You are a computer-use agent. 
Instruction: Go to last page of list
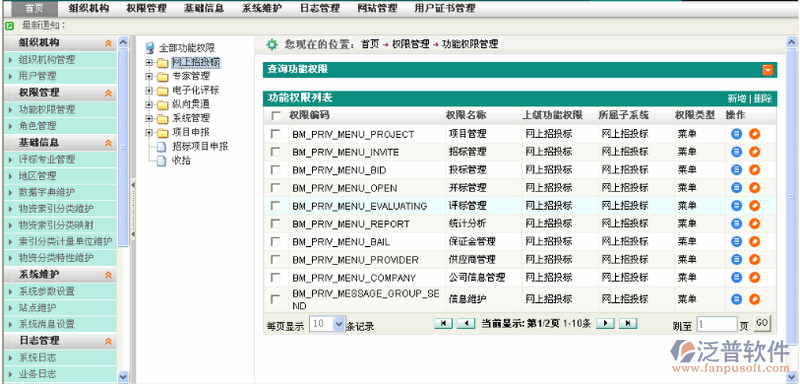click(628, 323)
